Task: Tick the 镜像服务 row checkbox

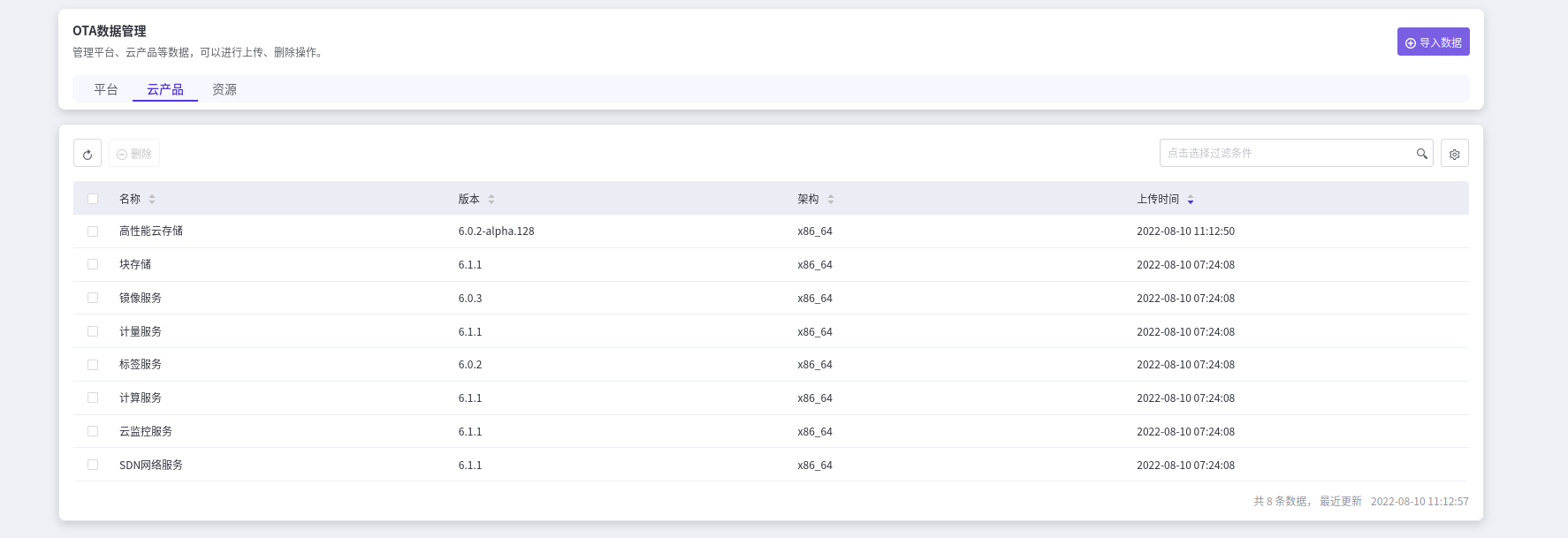Action: pyautogui.click(x=93, y=298)
